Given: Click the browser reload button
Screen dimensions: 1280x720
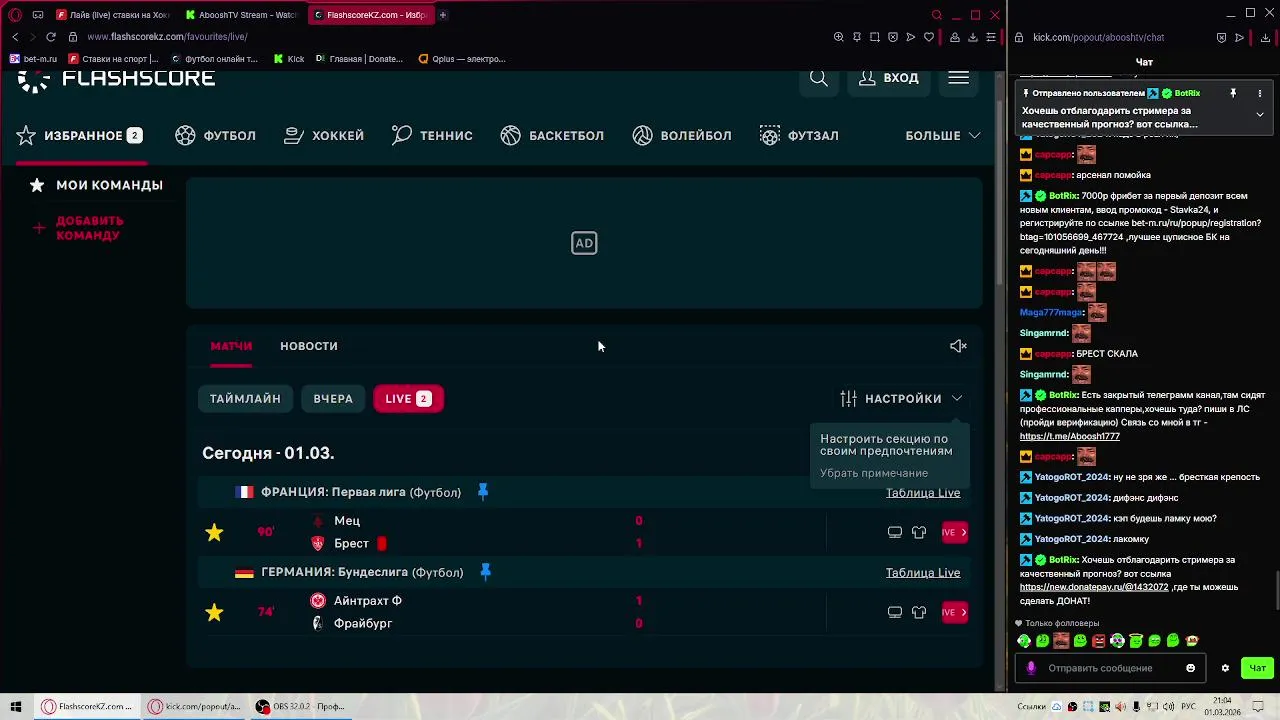Looking at the screenshot, I should coord(51,37).
